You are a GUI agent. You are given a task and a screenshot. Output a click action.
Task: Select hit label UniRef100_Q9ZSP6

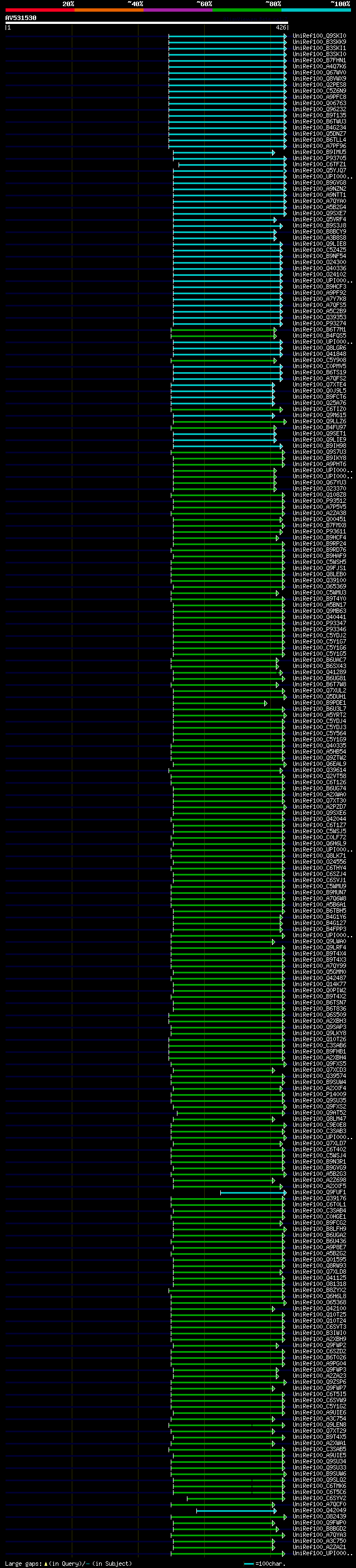click(x=319, y=1382)
